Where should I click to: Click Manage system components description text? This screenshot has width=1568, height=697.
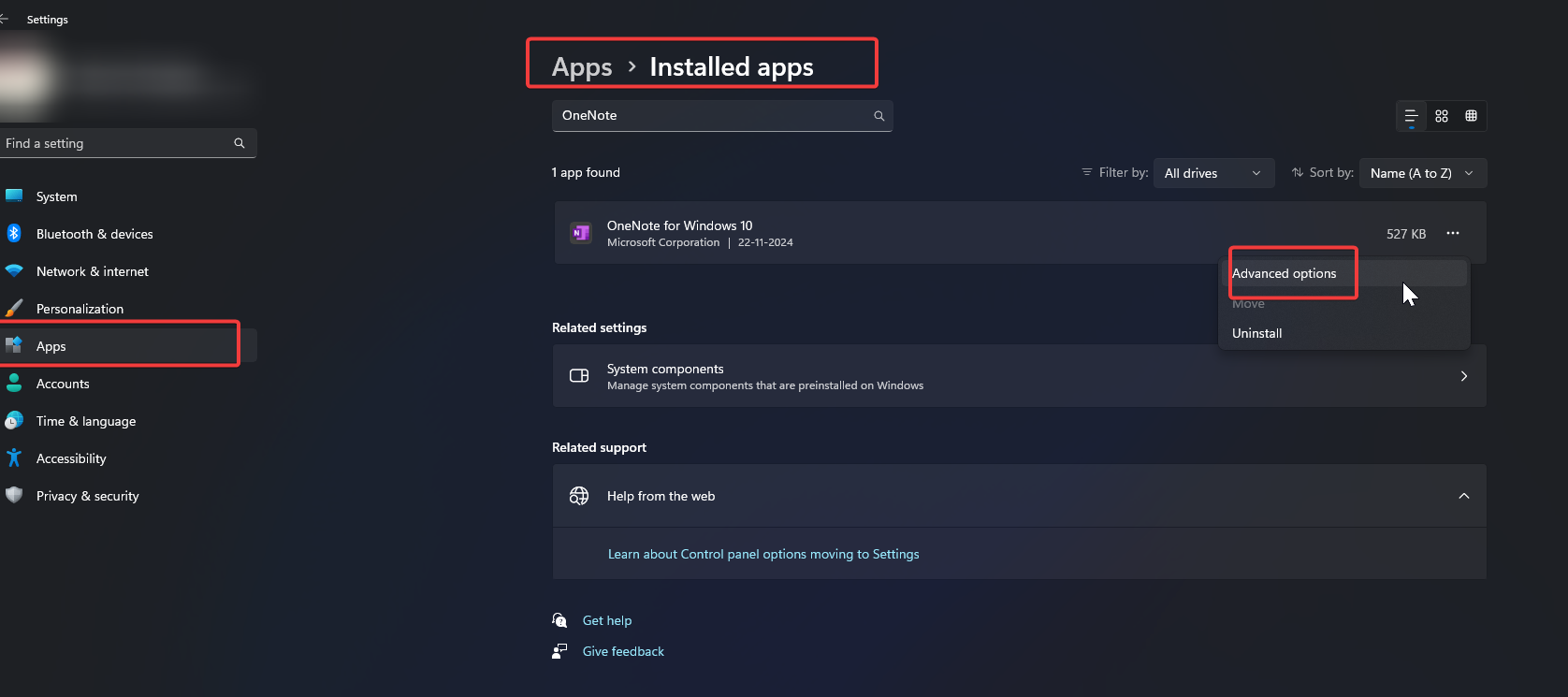[x=765, y=385]
